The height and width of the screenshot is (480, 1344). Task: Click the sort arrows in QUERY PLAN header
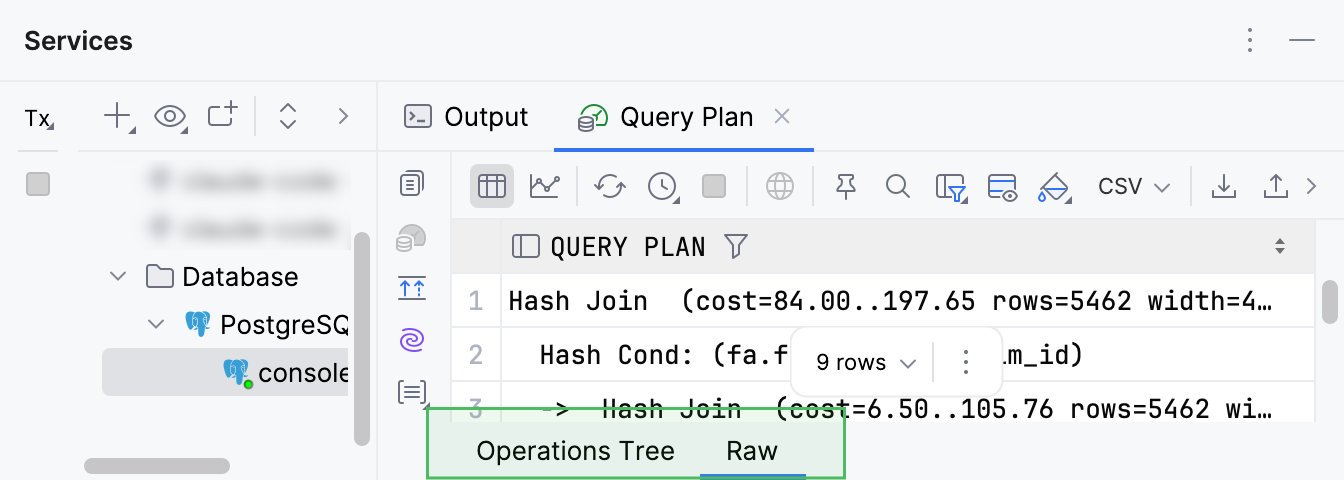[1280, 246]
